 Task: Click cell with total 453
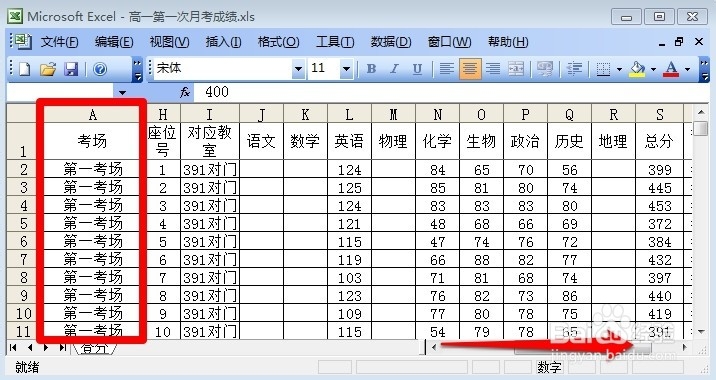pos(659,206)
